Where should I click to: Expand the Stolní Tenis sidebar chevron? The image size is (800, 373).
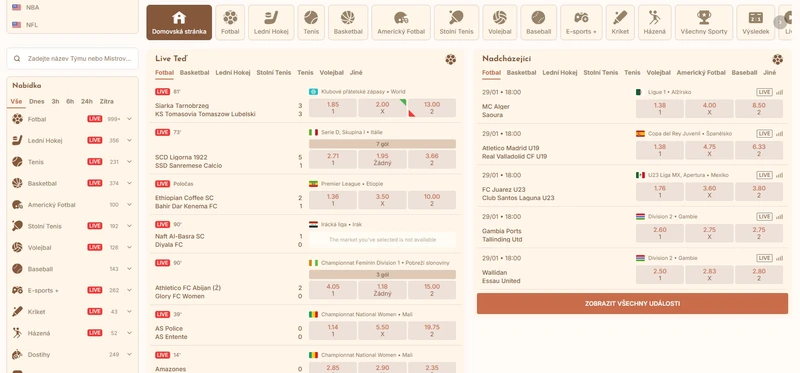tap(130, 226)
